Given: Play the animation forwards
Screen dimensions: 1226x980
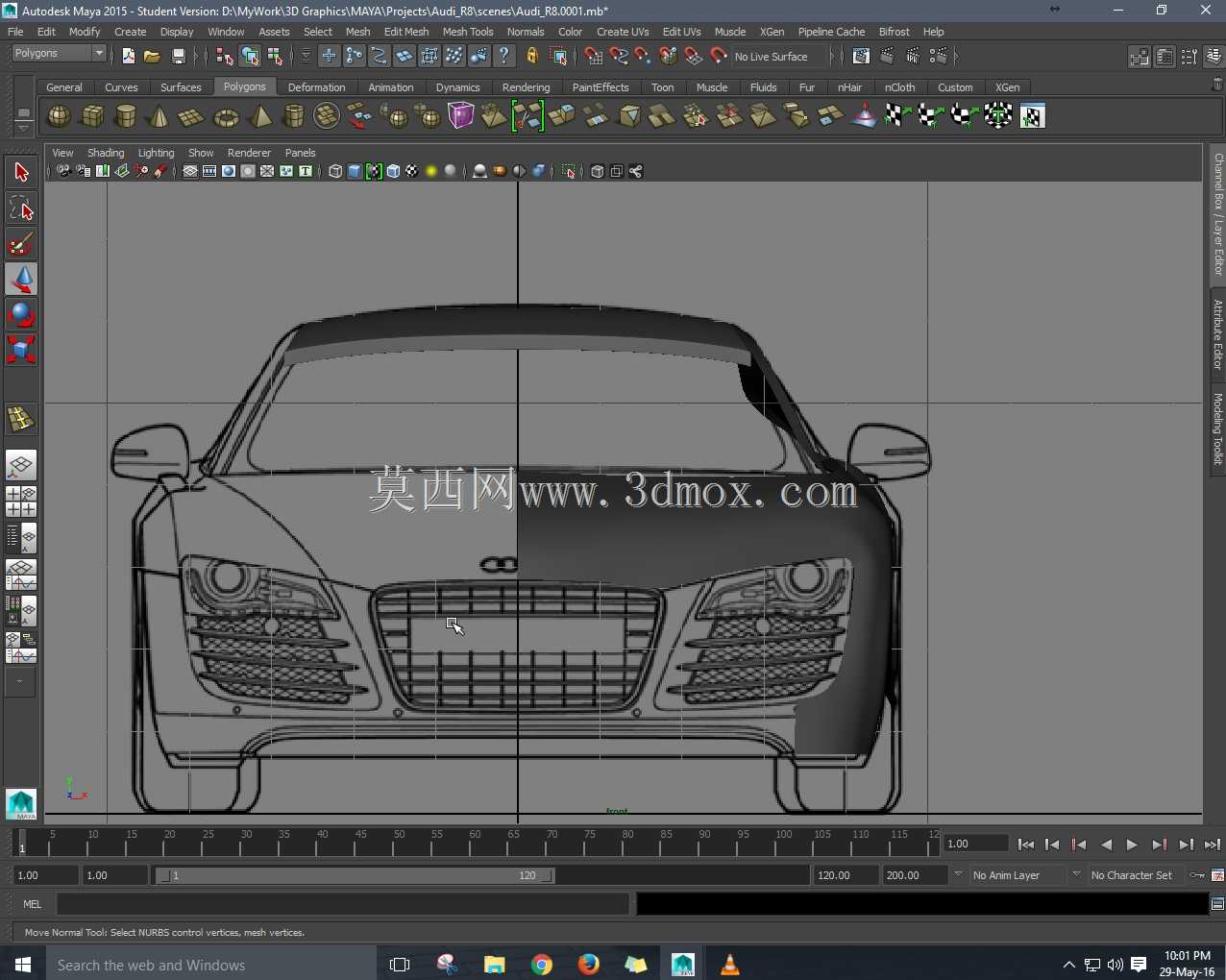Looking at the screenshot, I should [1132, 845].
